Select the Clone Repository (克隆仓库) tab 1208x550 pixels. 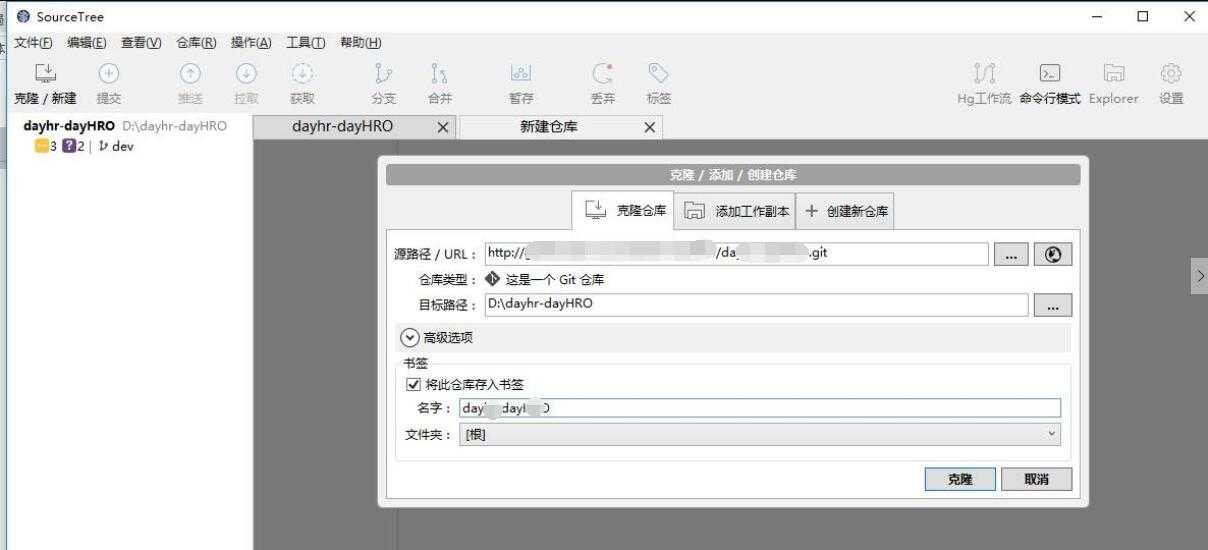point(623,211)
